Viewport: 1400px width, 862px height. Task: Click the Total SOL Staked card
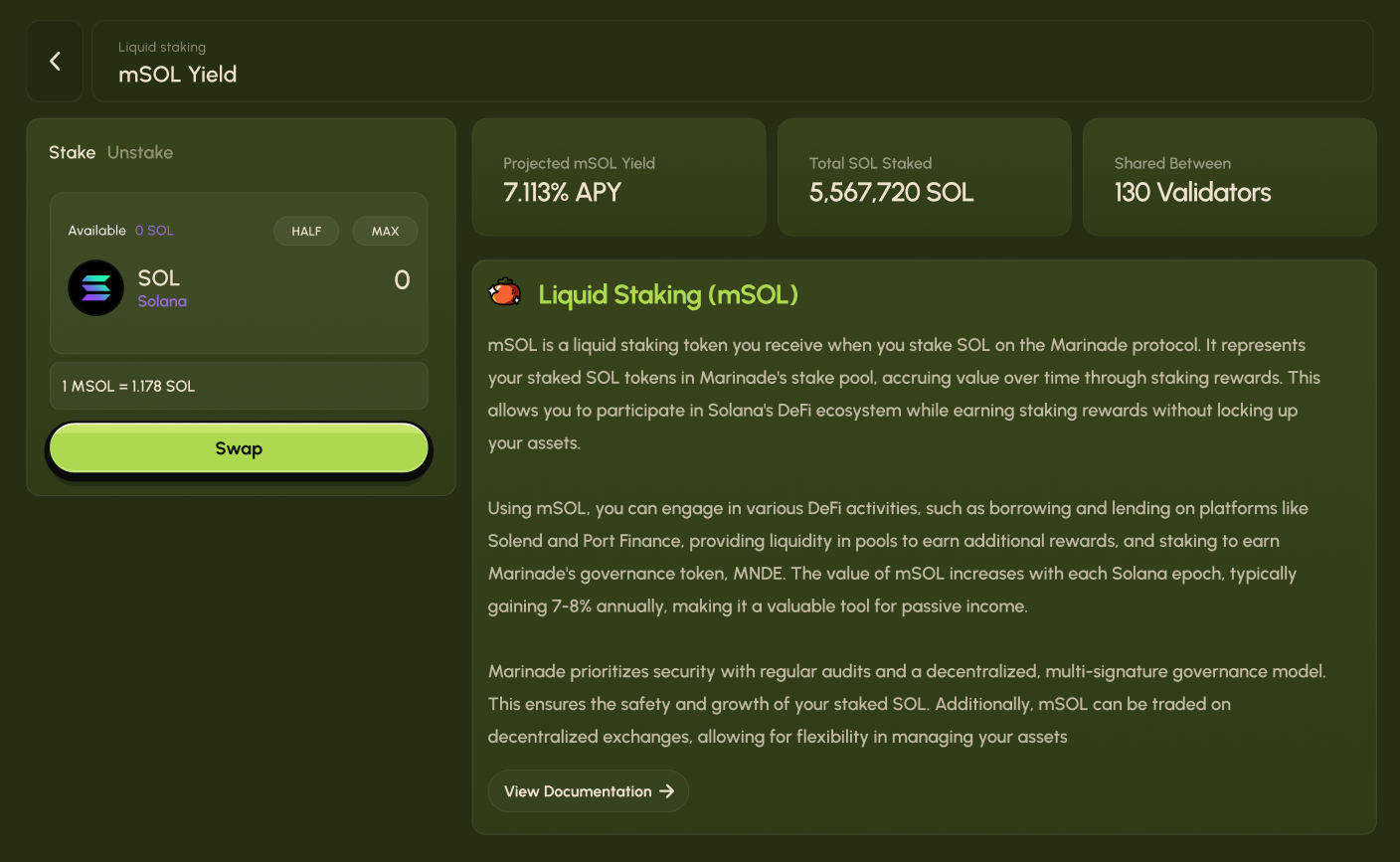coord(924,178)
